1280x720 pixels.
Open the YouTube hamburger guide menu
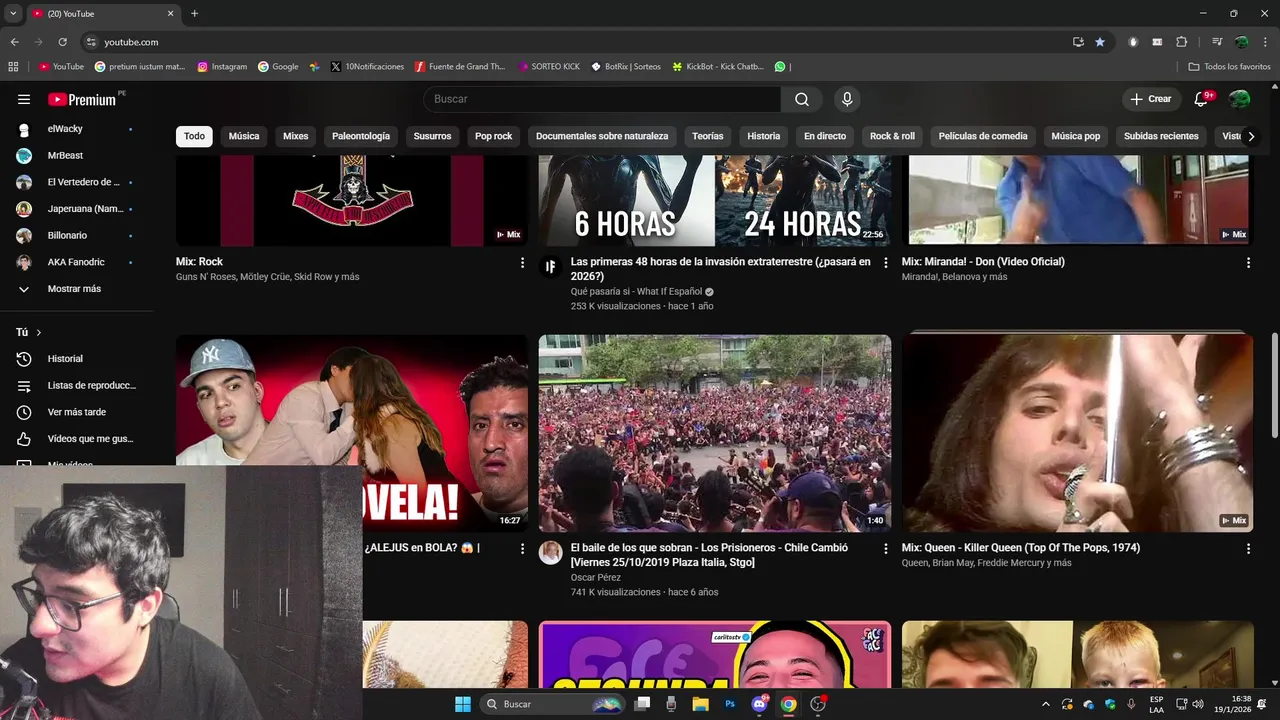click(x=24, y=99)
